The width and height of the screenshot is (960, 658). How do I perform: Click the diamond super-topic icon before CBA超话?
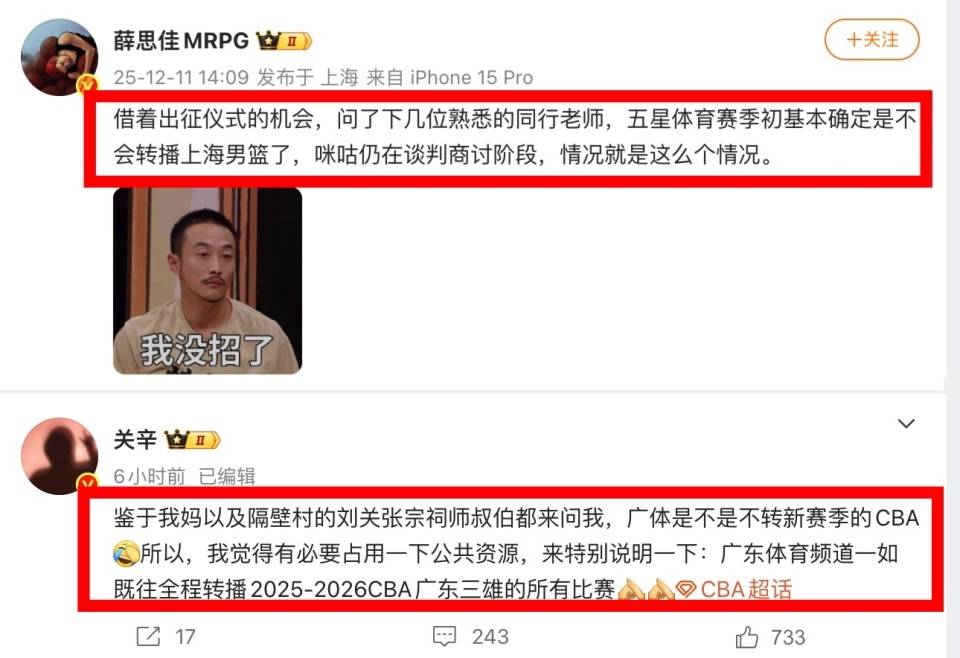point(686,589)
